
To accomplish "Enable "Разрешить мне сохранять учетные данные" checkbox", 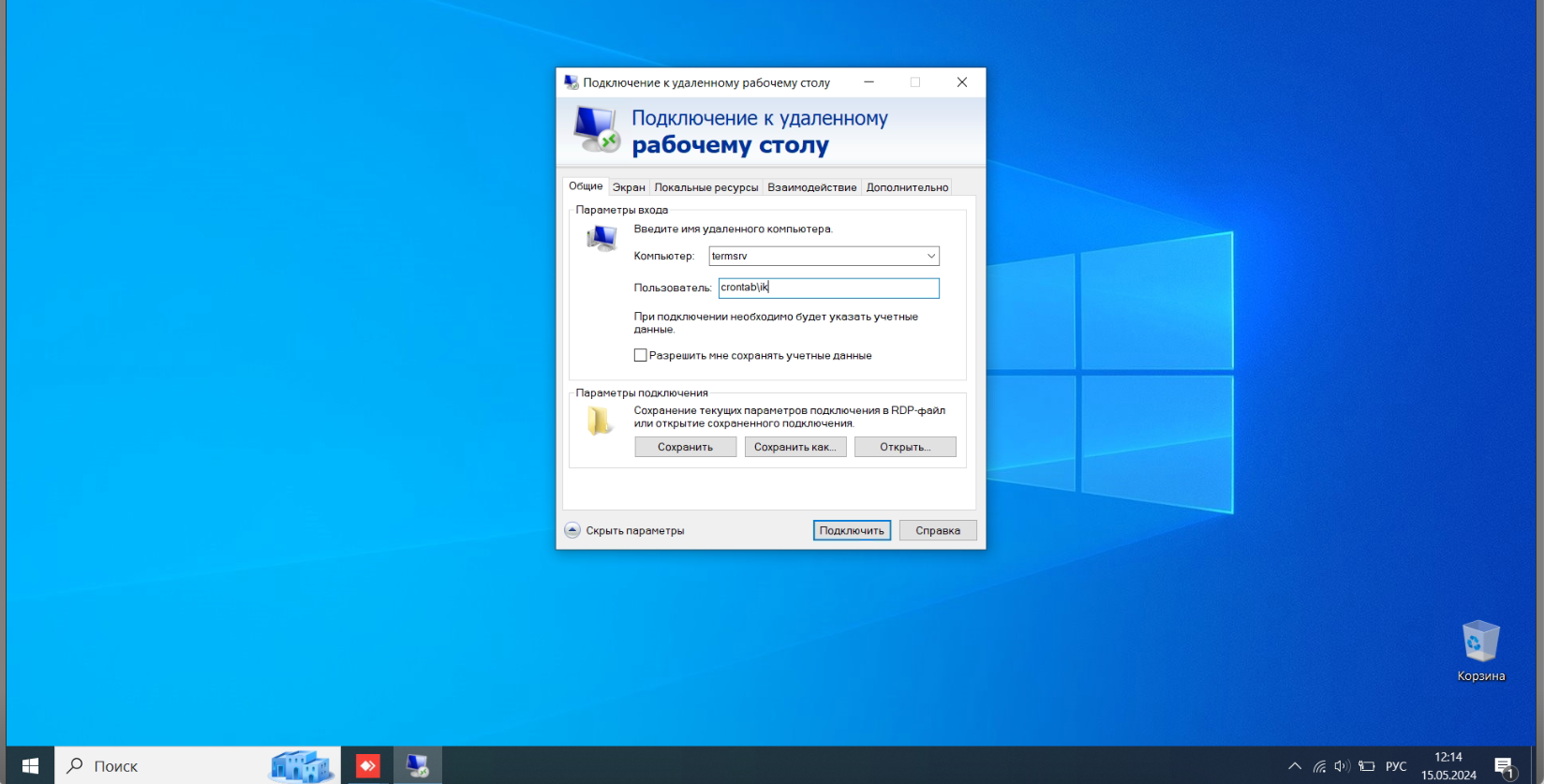I will click(x=640, y=355).
